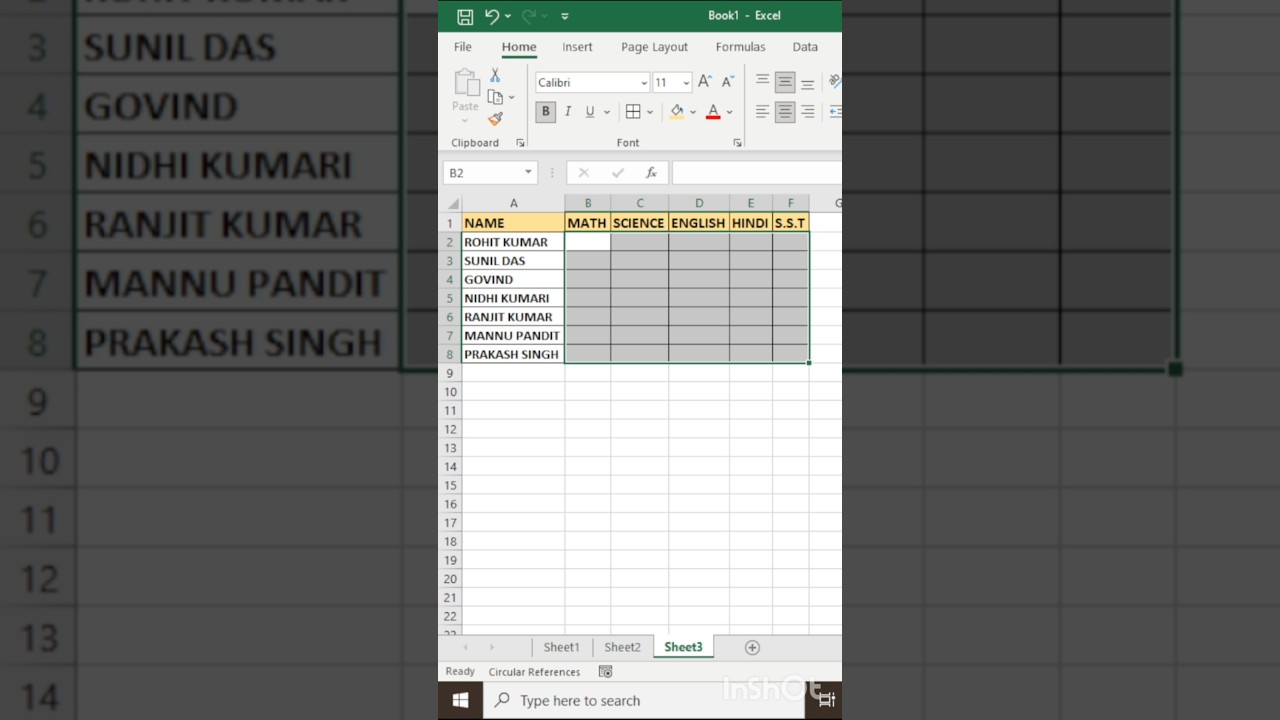The height and width of the screenshot is (720, 1280).
Task: Increase font size with large A
Action: click(x=705, y=82)
